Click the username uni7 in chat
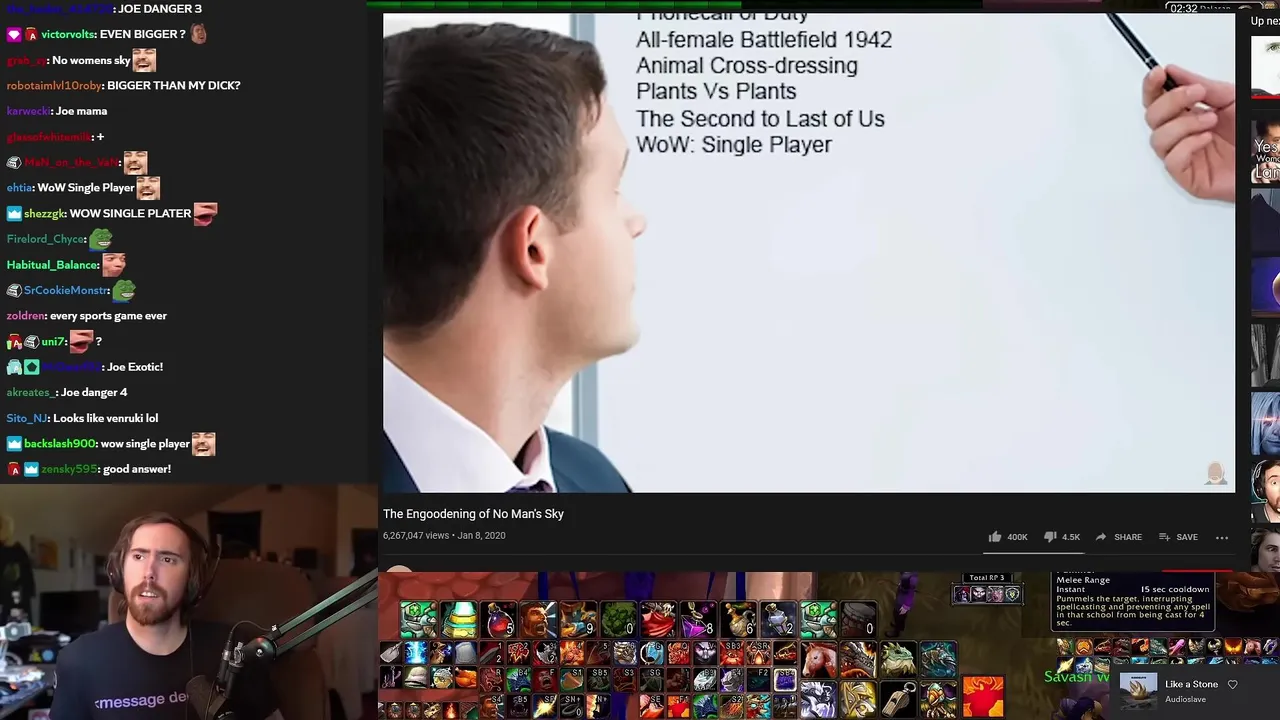 (x=53, y=342)
